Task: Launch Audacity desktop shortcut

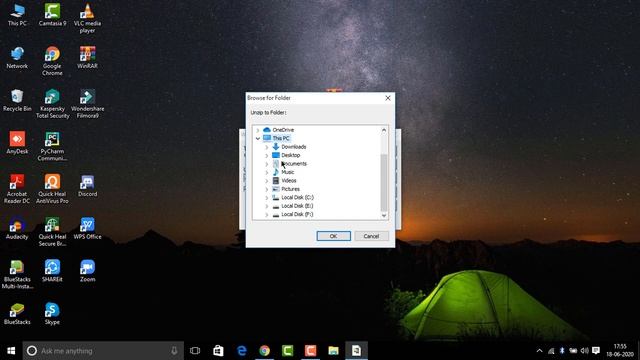Action: pyautogui.click(x=17, y=228)
